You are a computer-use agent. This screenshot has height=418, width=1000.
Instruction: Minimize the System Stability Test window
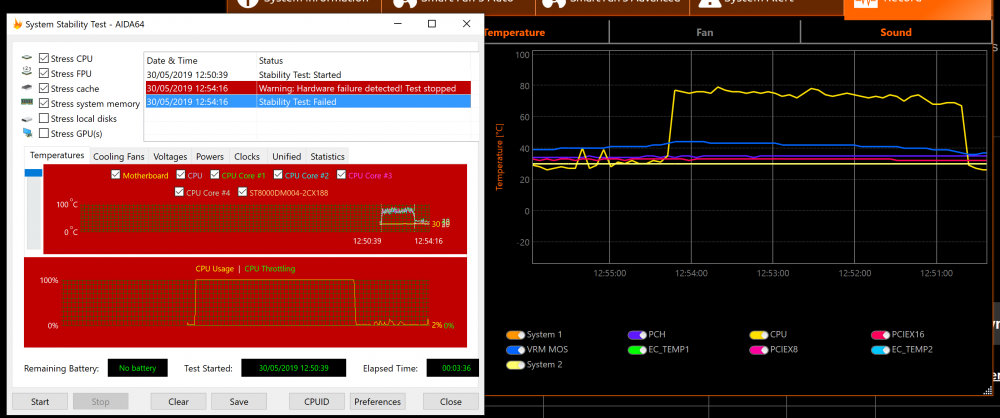(x=398, y=24)
